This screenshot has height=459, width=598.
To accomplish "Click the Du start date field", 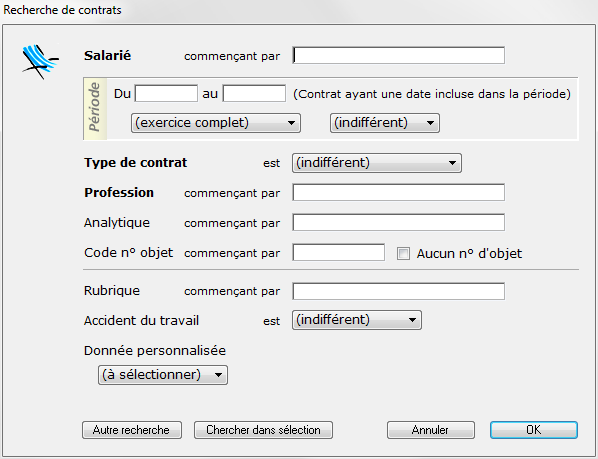I will (166, 93).
